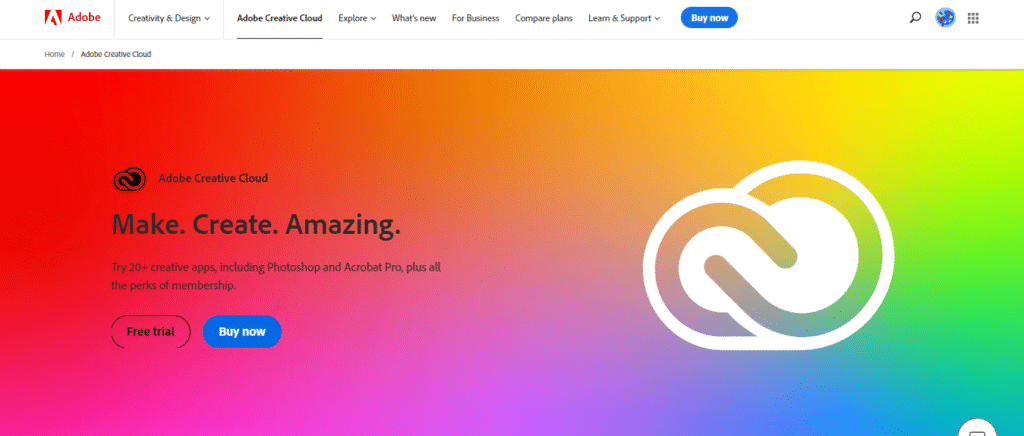Open the search magnifier icon
Viewport: 1024px width, 436px height.
pos(916,18)
